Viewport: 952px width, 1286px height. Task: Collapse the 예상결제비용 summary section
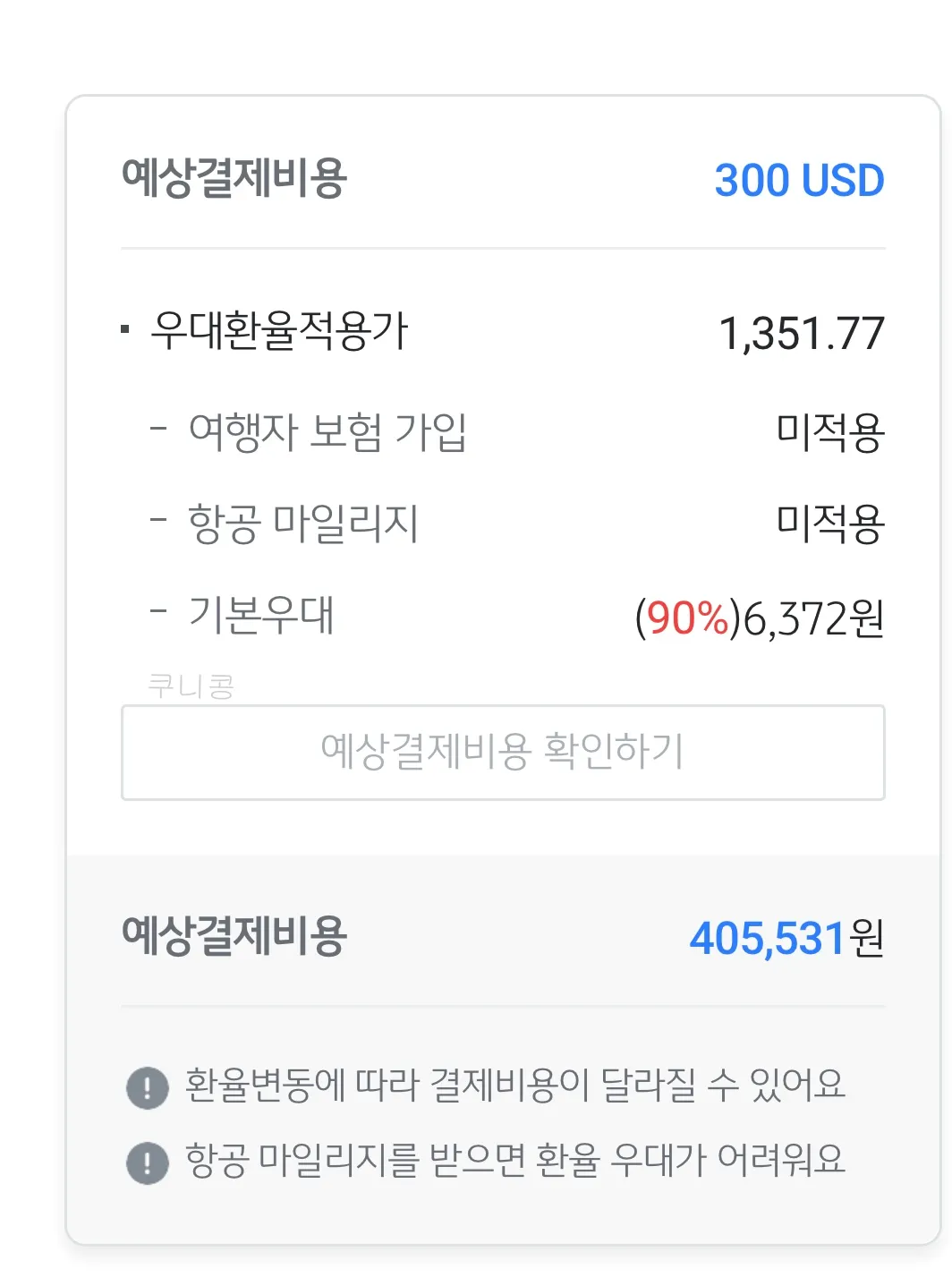point(237,177)
